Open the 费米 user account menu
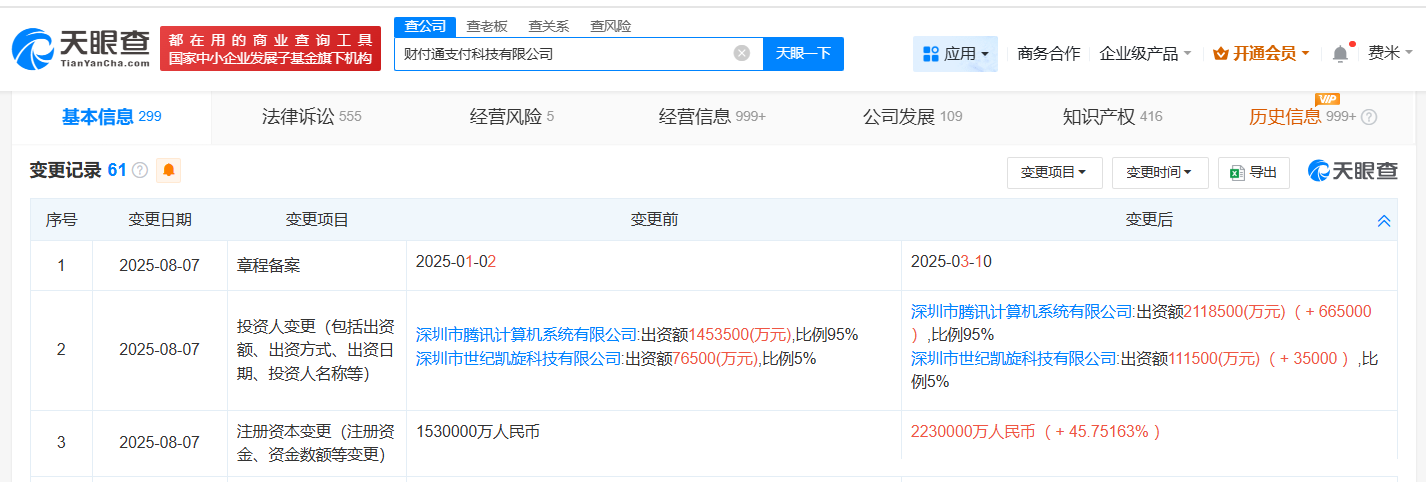This screenshot has height=482, width=1426. pyautogui.click(x=1390, y=54)
